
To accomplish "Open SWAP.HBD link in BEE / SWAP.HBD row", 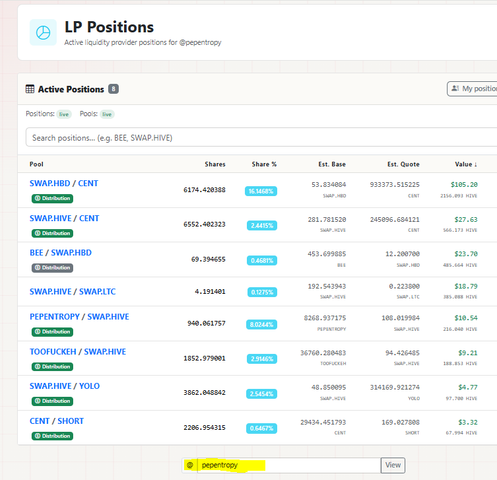I will tap(71, 253).
